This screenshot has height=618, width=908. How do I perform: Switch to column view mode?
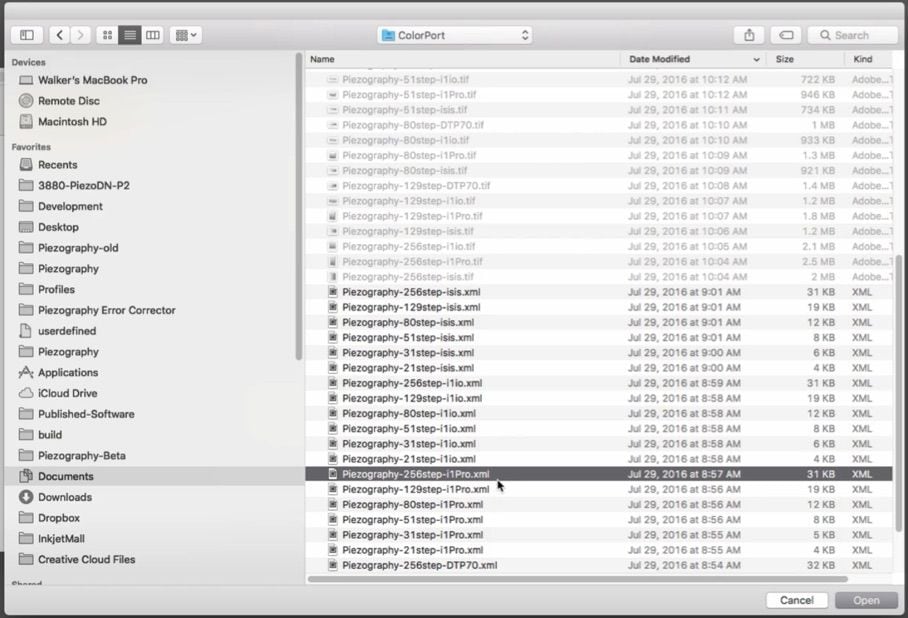pos(152,35)
